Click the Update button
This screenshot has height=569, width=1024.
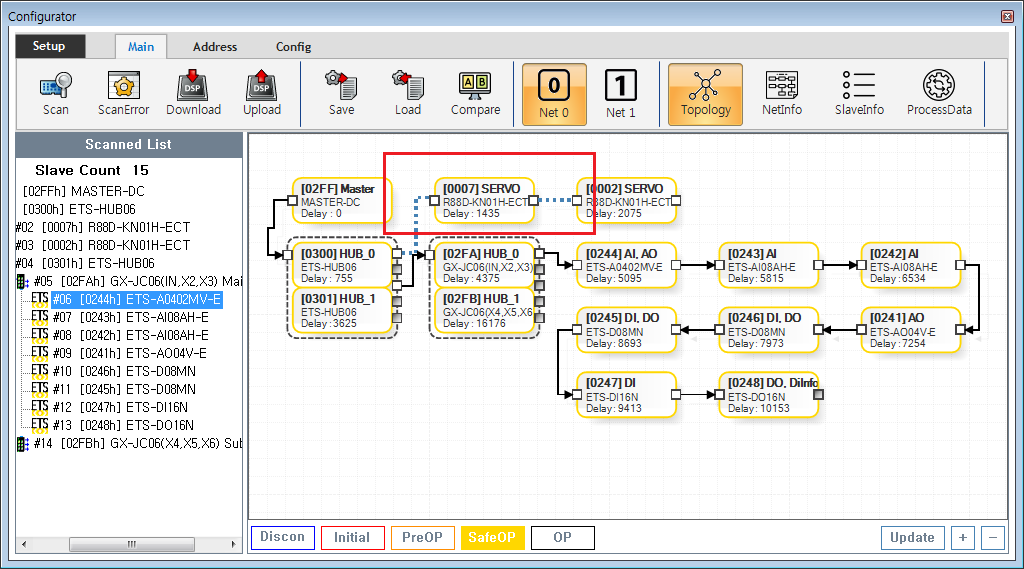pyautogui.click(x=912, y=538)
